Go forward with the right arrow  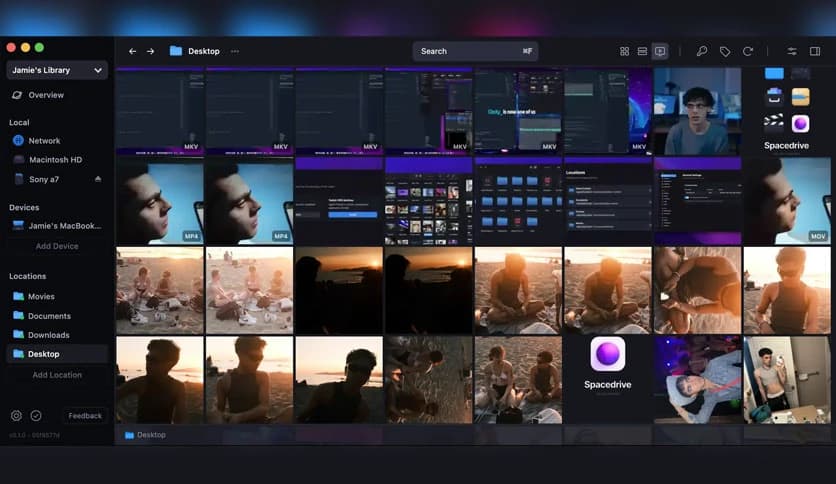[151, 51]
